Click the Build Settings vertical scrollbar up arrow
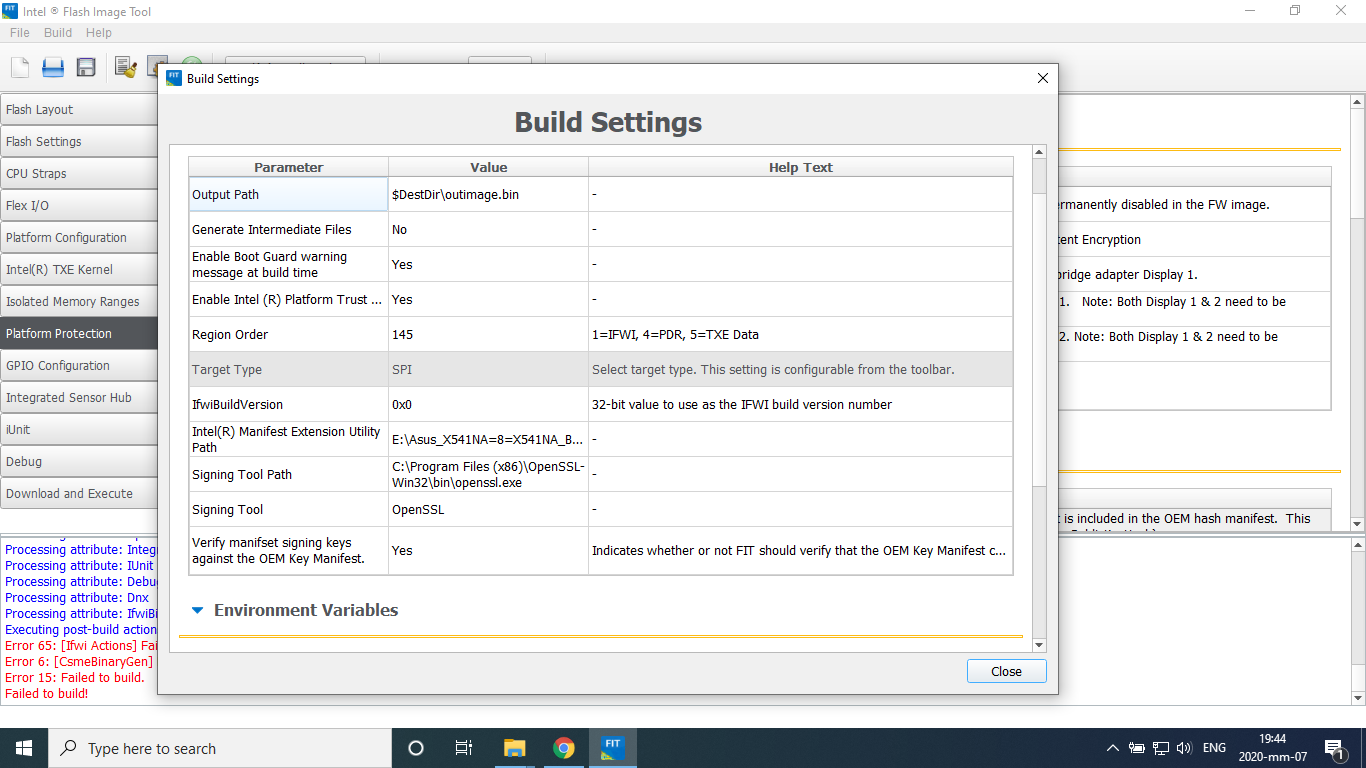 pos(1039,152)
